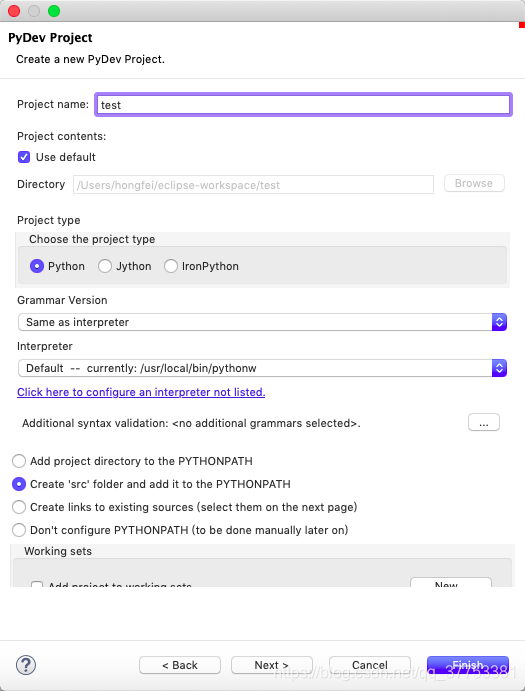
Task: Click the Grammar Version dropdown arrows
Action: point(499,322)
